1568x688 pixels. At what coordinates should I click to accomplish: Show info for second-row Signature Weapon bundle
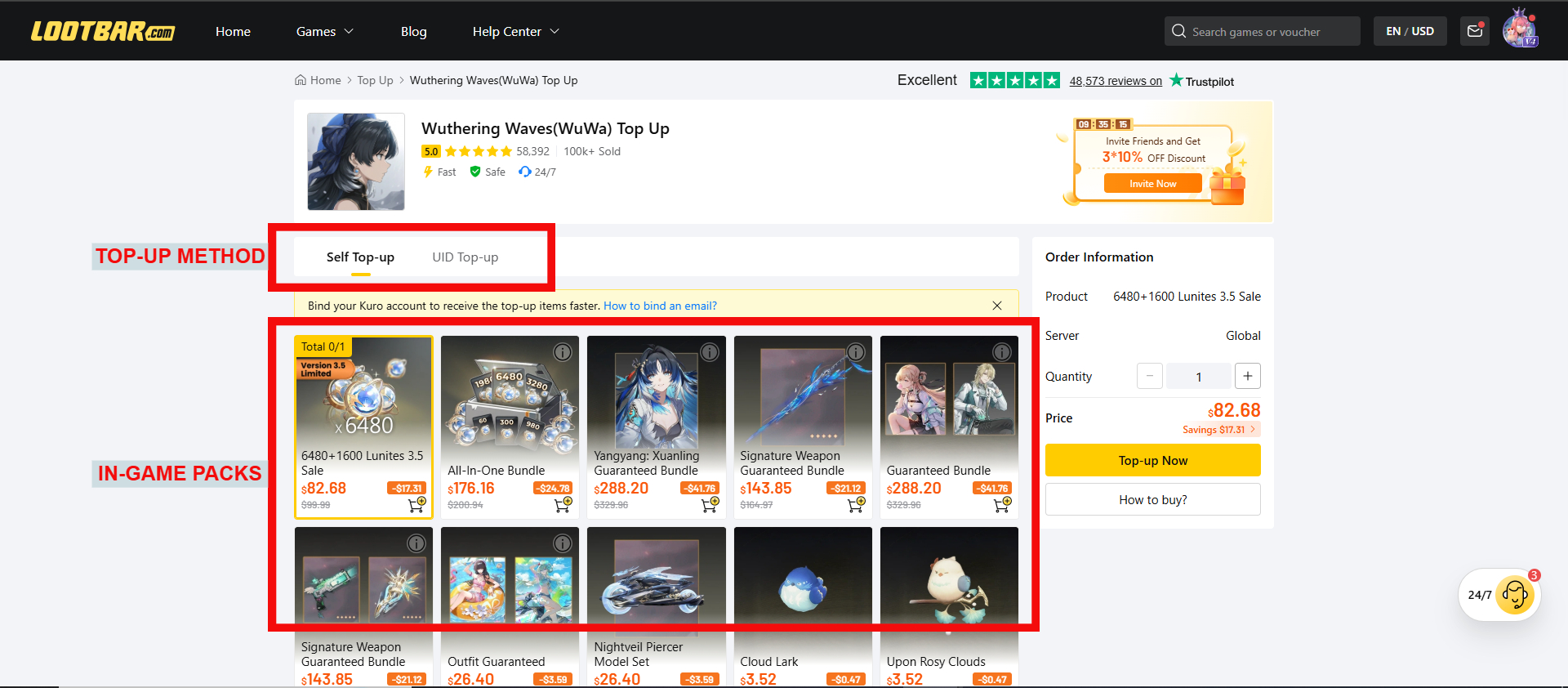pos(416,543)
